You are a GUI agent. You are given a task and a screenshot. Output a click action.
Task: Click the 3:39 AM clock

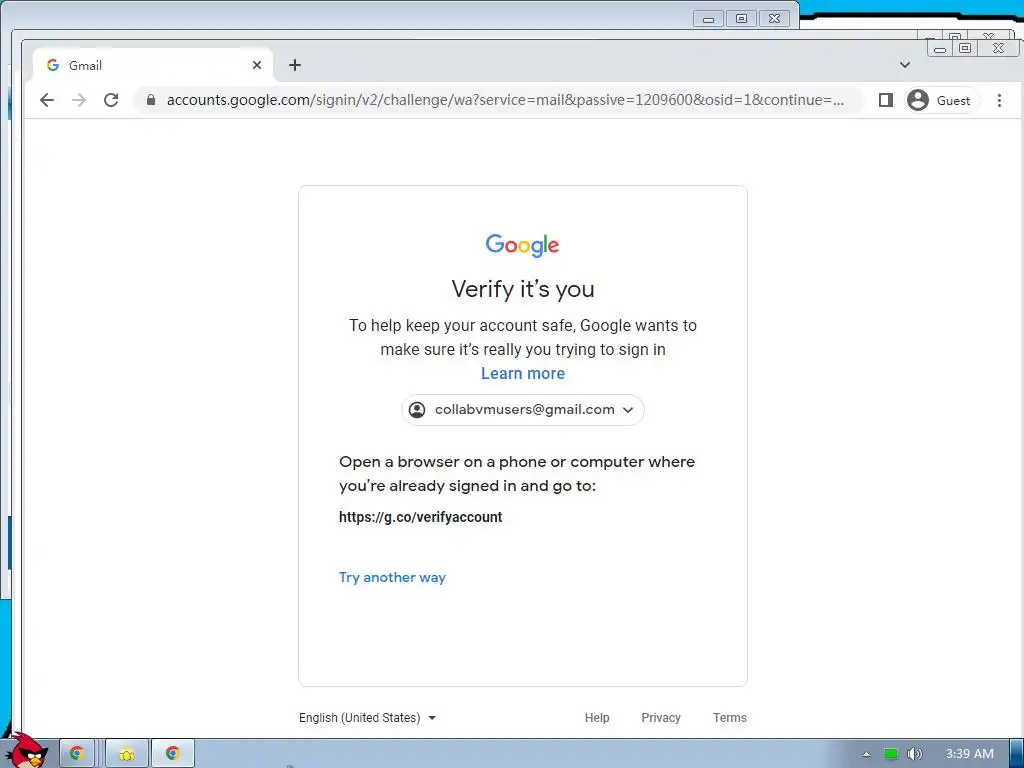pos(969,754)
